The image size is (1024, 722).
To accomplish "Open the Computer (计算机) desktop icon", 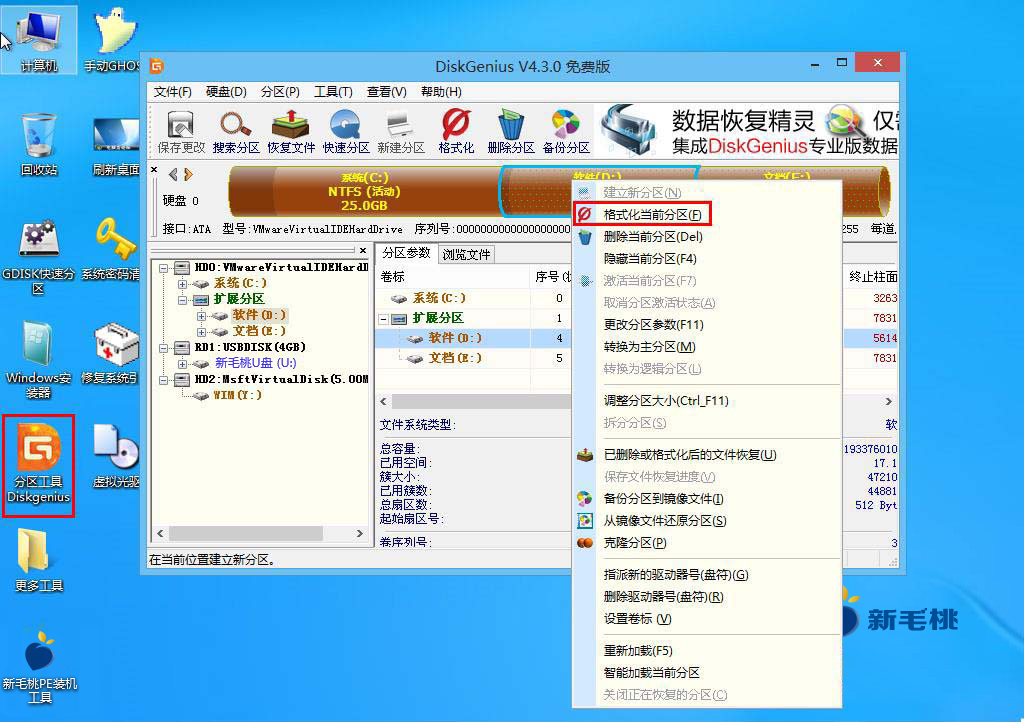I will [39, 40].
